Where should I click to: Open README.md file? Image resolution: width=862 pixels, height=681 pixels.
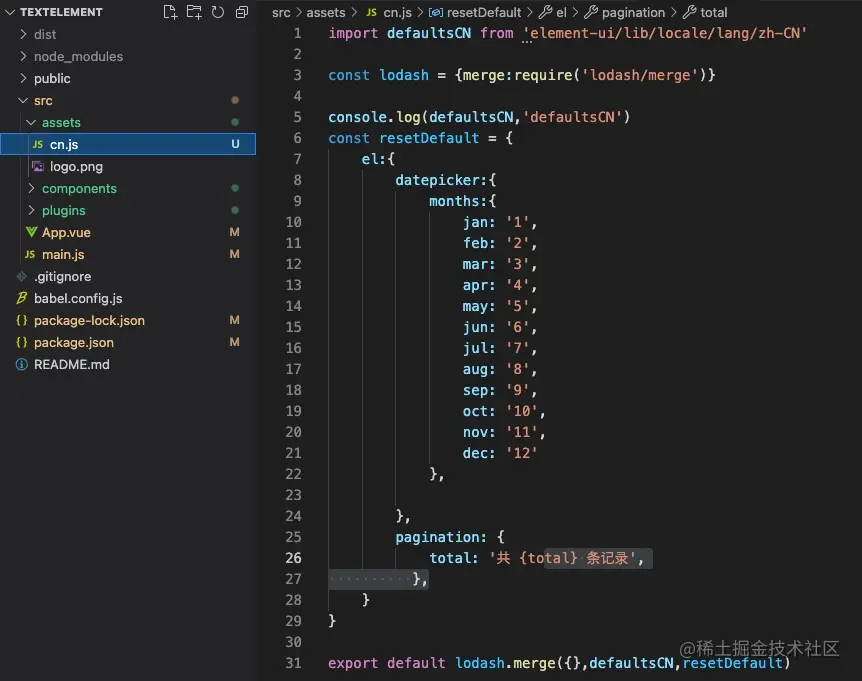[71, 364]
